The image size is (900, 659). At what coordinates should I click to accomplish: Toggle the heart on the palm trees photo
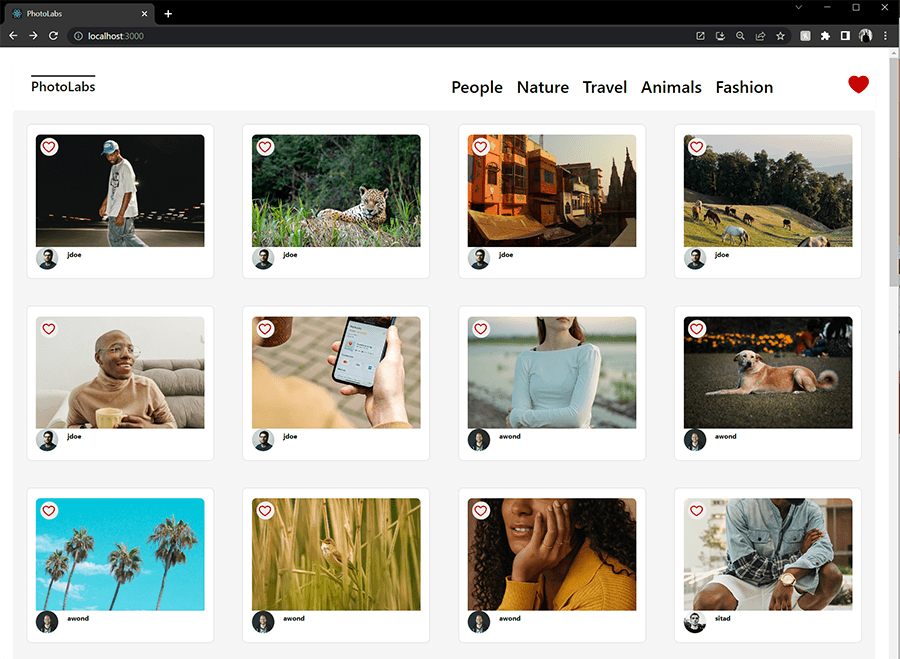48,510
